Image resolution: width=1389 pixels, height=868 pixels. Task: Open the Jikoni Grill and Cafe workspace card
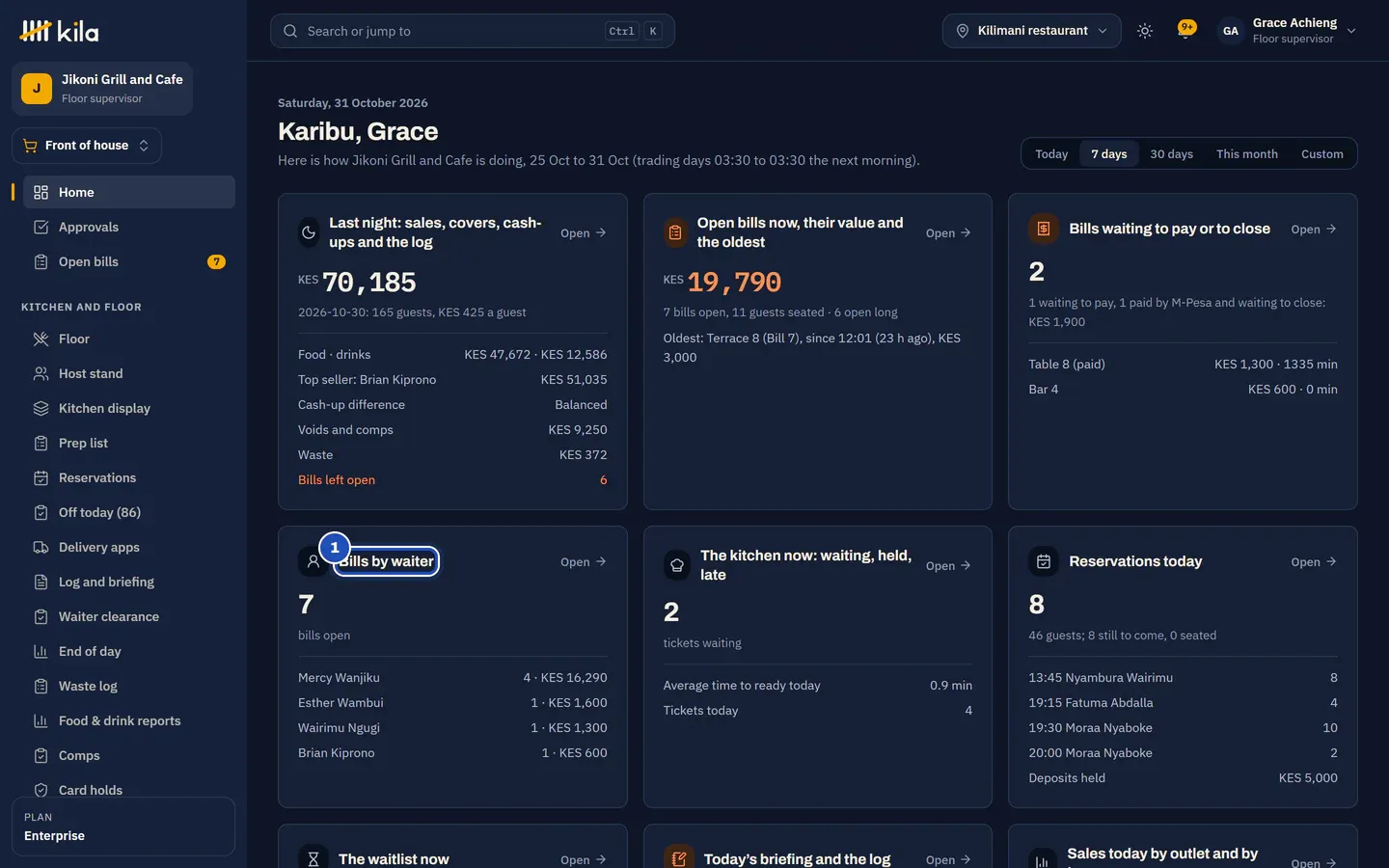click(x=102, y=88)
